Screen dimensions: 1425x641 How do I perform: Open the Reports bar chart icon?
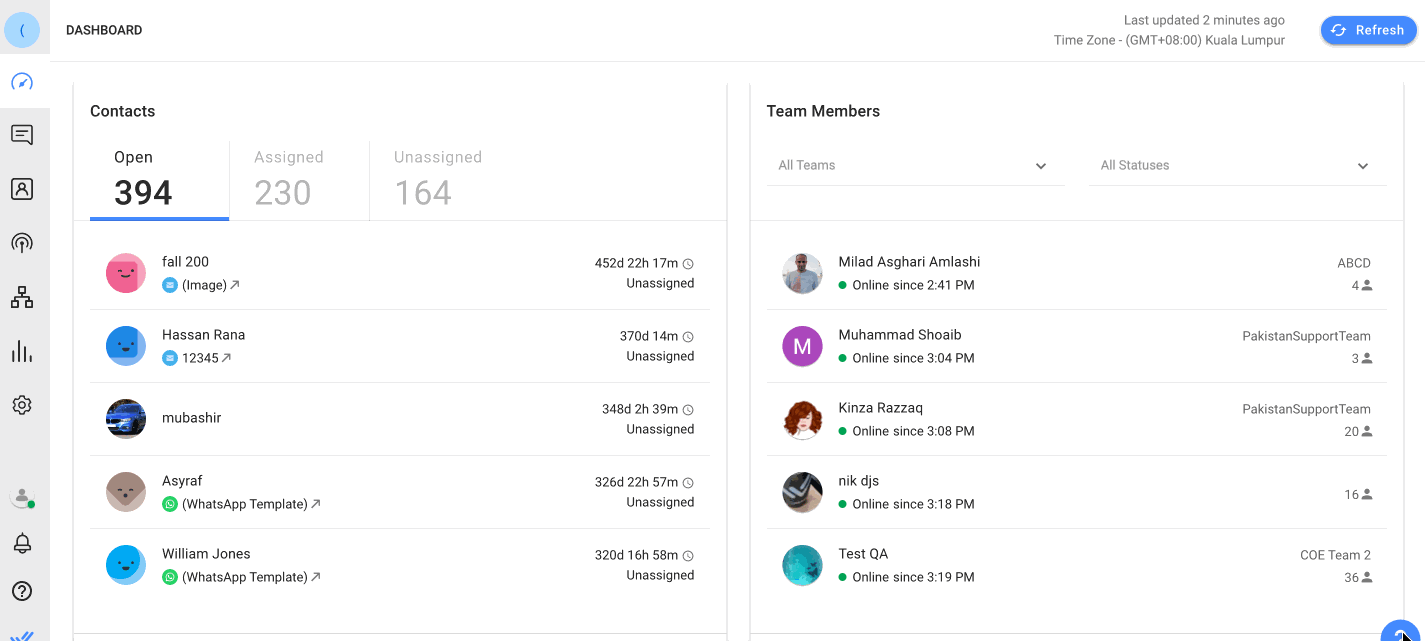[22, 351]
